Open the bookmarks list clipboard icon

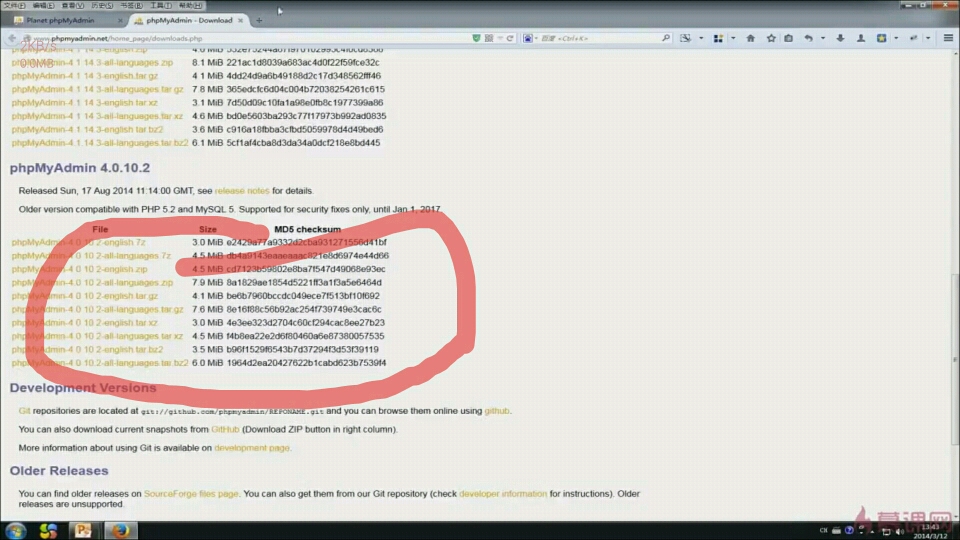click(x=789, y=38)
